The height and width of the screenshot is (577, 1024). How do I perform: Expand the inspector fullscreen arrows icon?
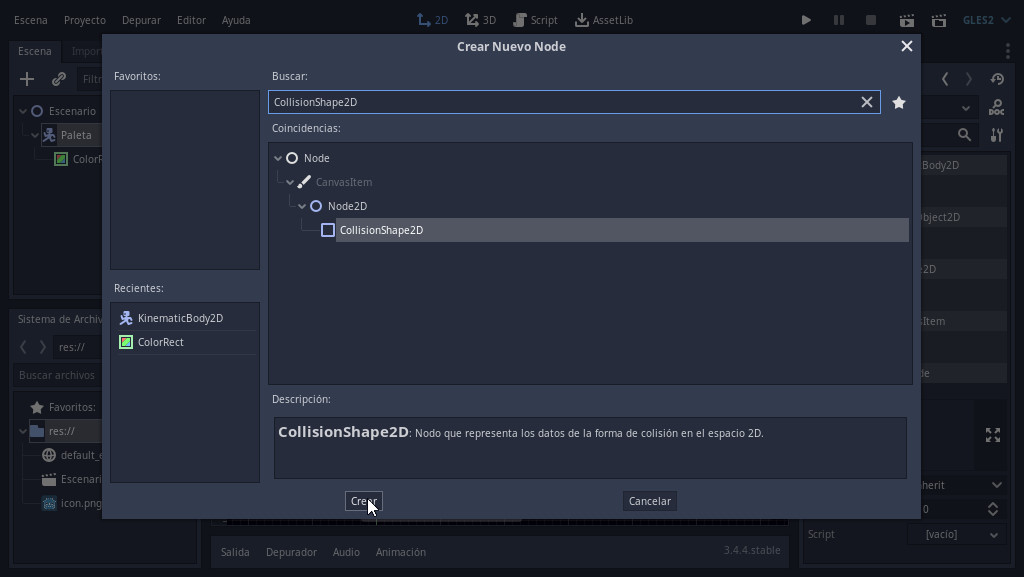pyautogui.click(x=993, y=435)
